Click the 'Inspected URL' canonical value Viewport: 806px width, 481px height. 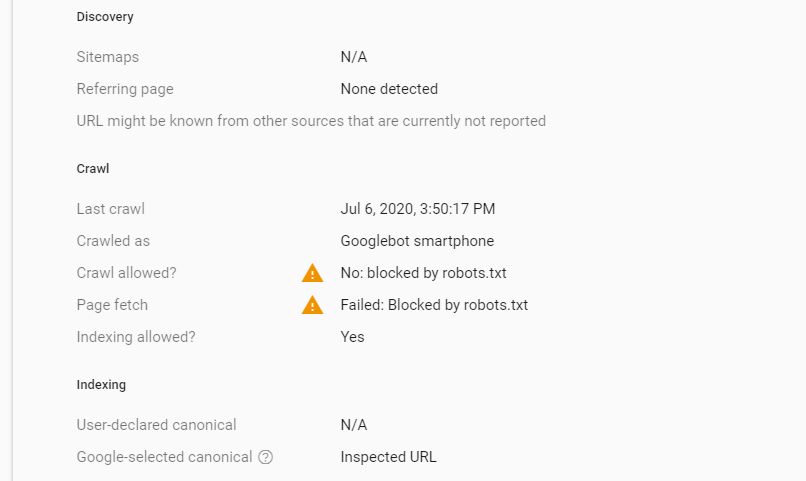[x=388, y=457]
